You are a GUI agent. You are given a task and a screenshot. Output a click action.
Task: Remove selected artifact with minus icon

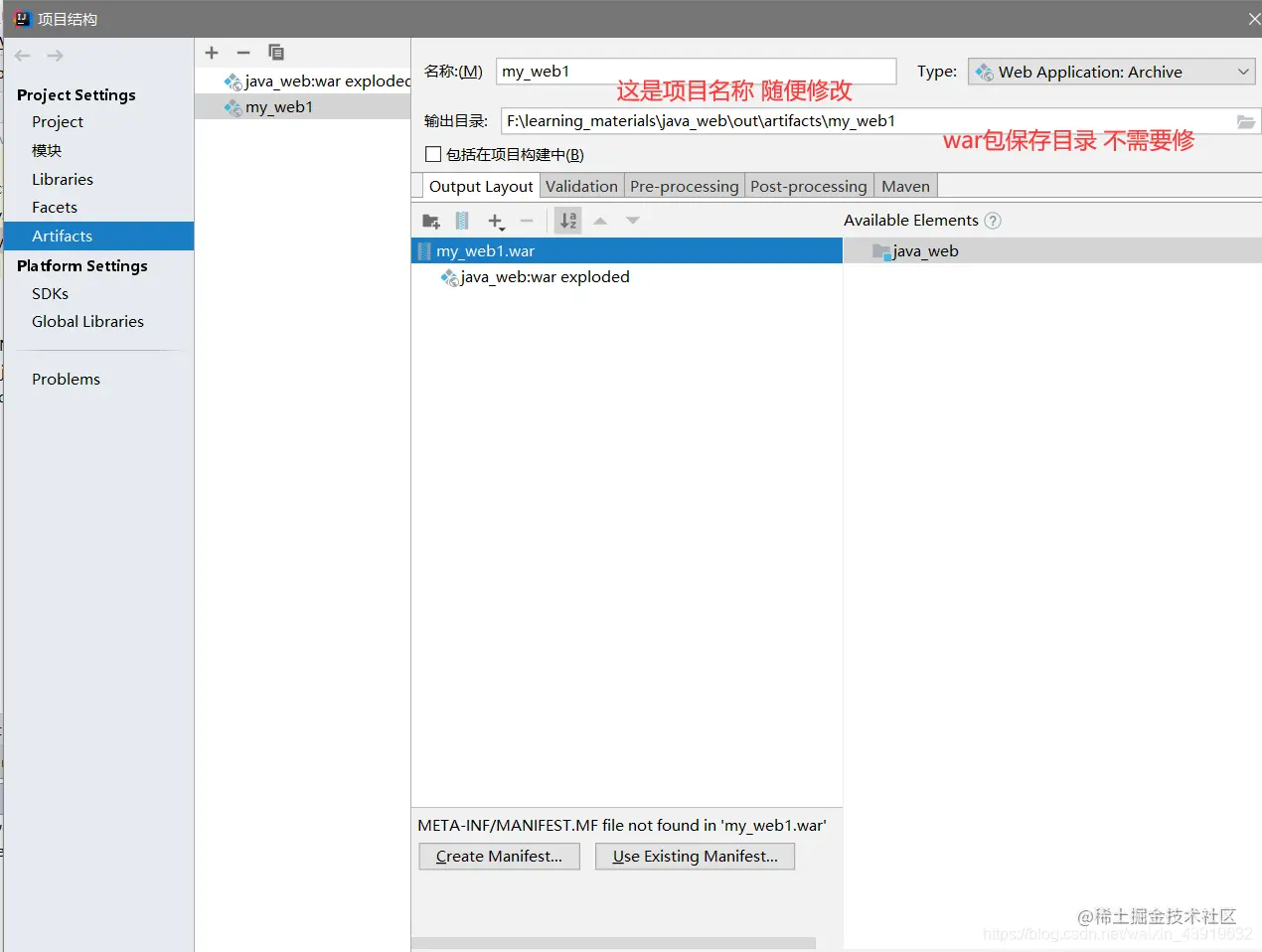(x=243, y=53)
